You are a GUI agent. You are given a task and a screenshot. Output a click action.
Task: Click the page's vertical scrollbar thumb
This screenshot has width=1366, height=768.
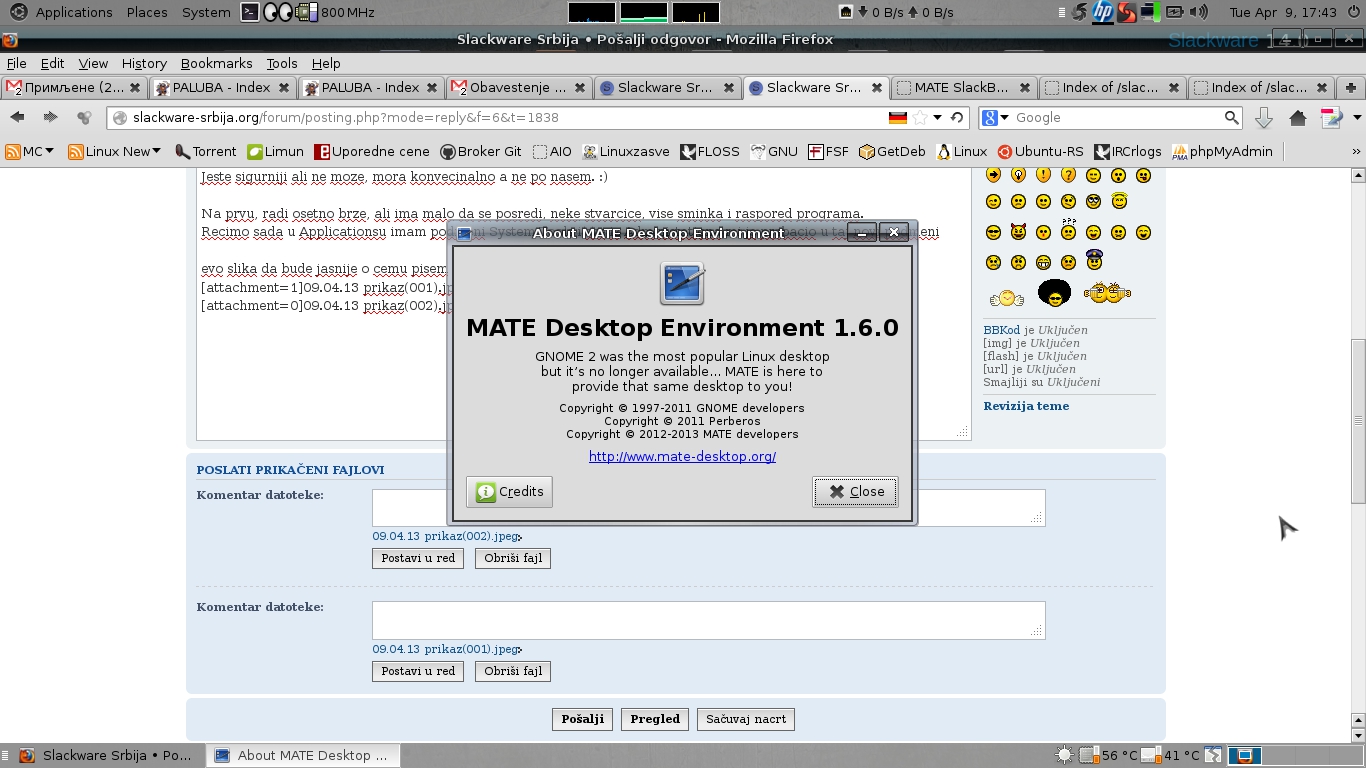(x=1357, y=420)
